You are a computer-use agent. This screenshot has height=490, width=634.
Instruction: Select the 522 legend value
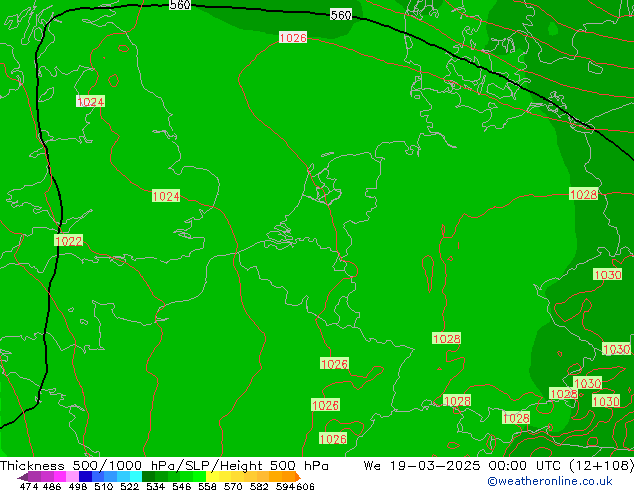pyautogui.click(x=129, y=486)
